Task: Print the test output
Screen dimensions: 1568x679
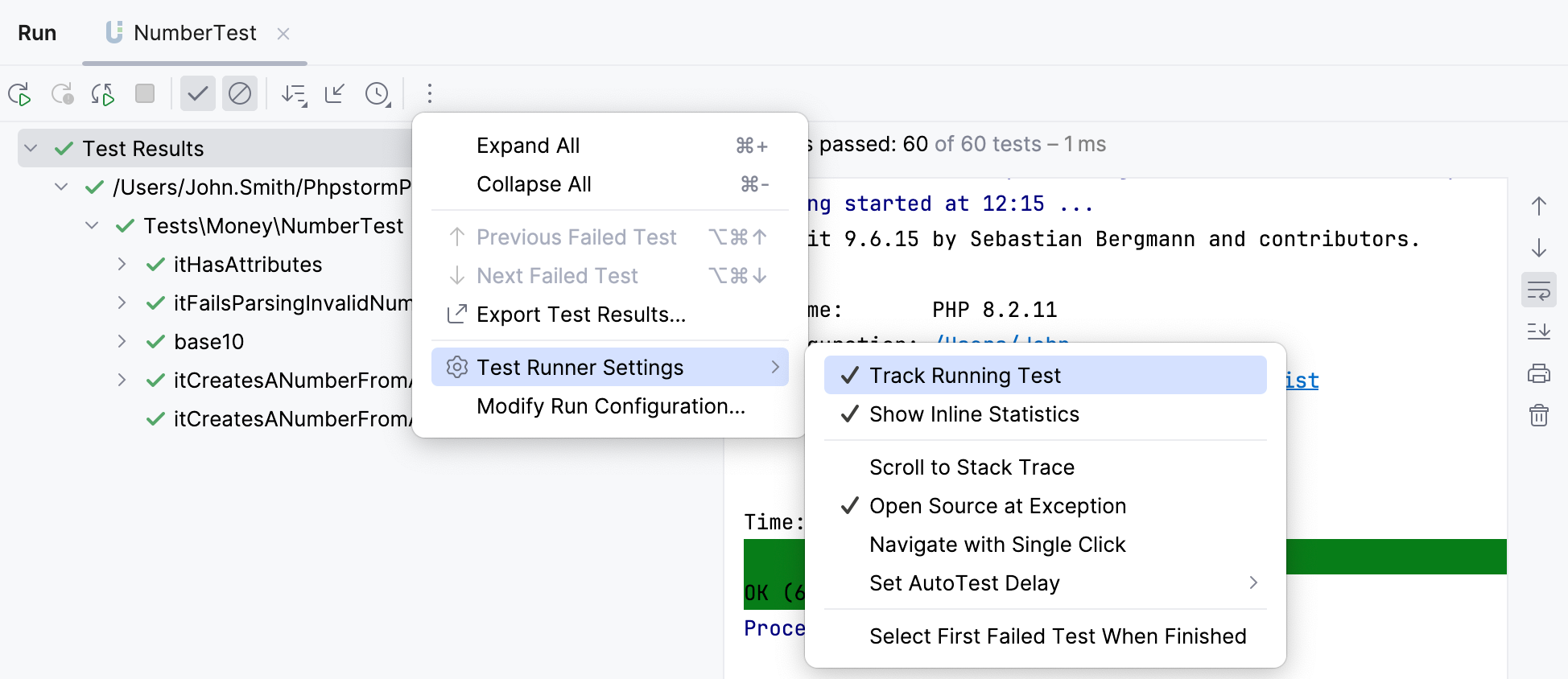Action: click(x=1538, y=373)
